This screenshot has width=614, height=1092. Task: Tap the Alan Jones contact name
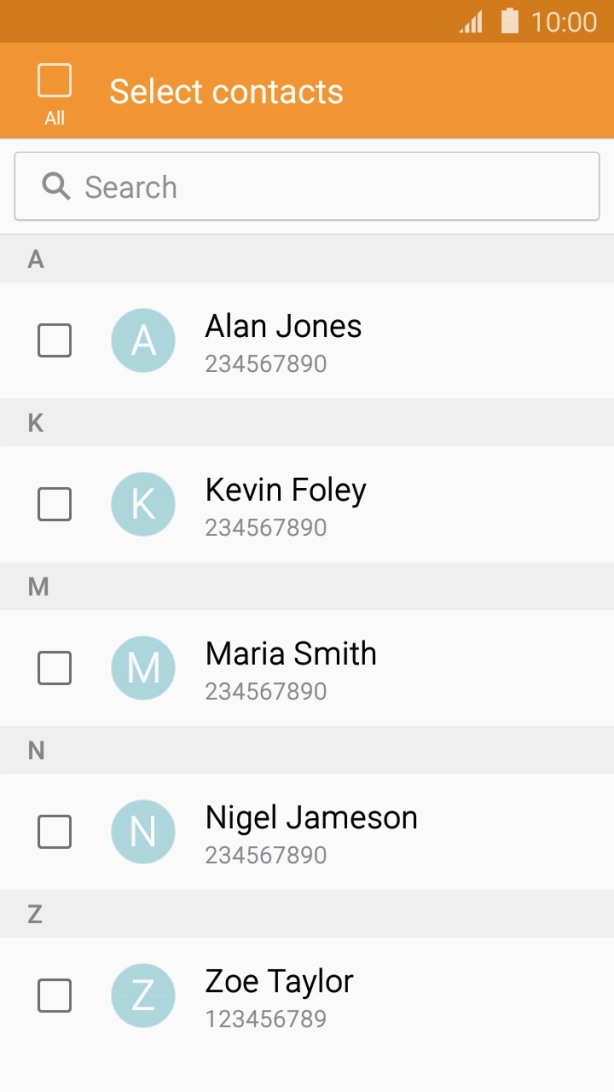point(283,326)
